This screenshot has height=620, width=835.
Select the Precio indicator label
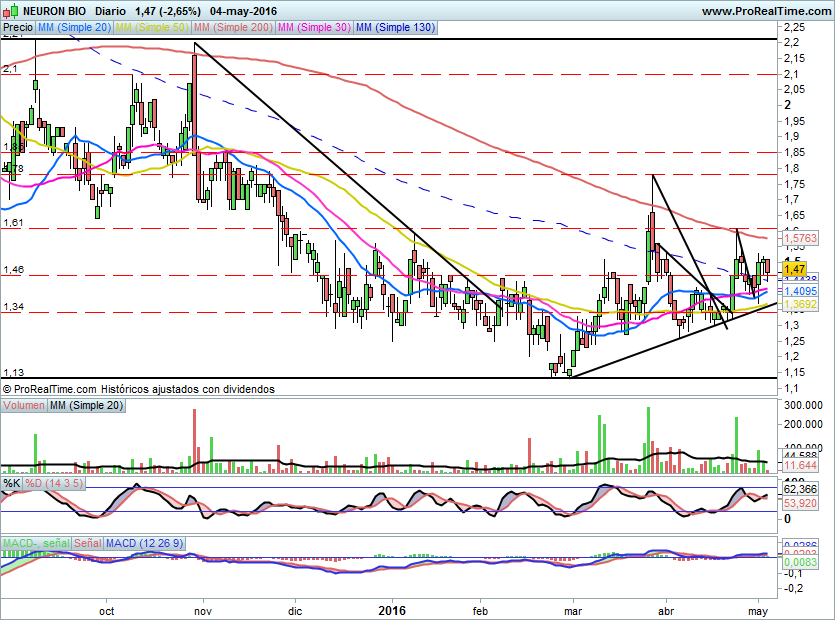18,27
